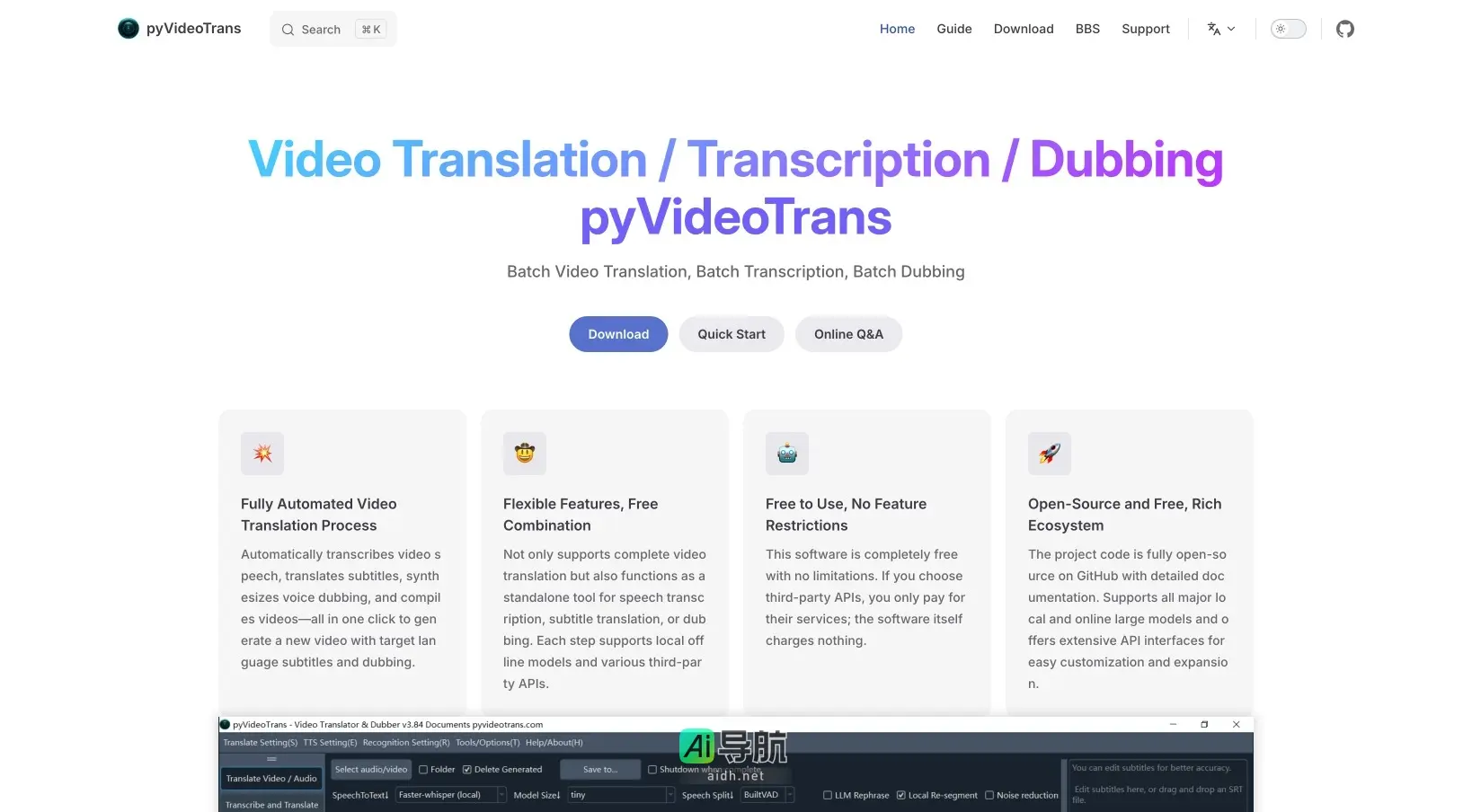Click the pyVideoTrans site title link
Viewport: 1472px width, 812px height.
tap(193, 29)
